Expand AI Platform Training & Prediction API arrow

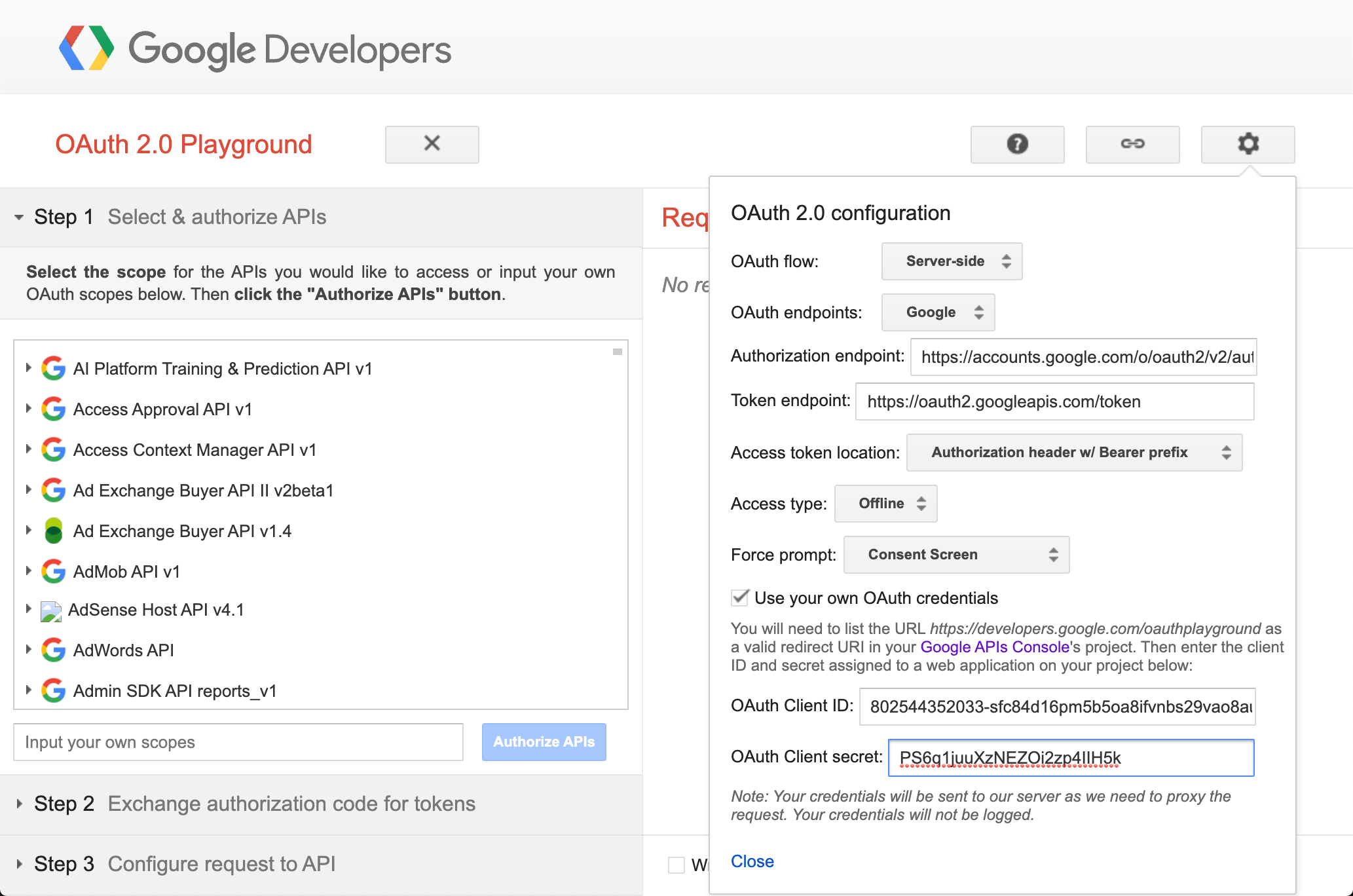click(x=28, y=368)
